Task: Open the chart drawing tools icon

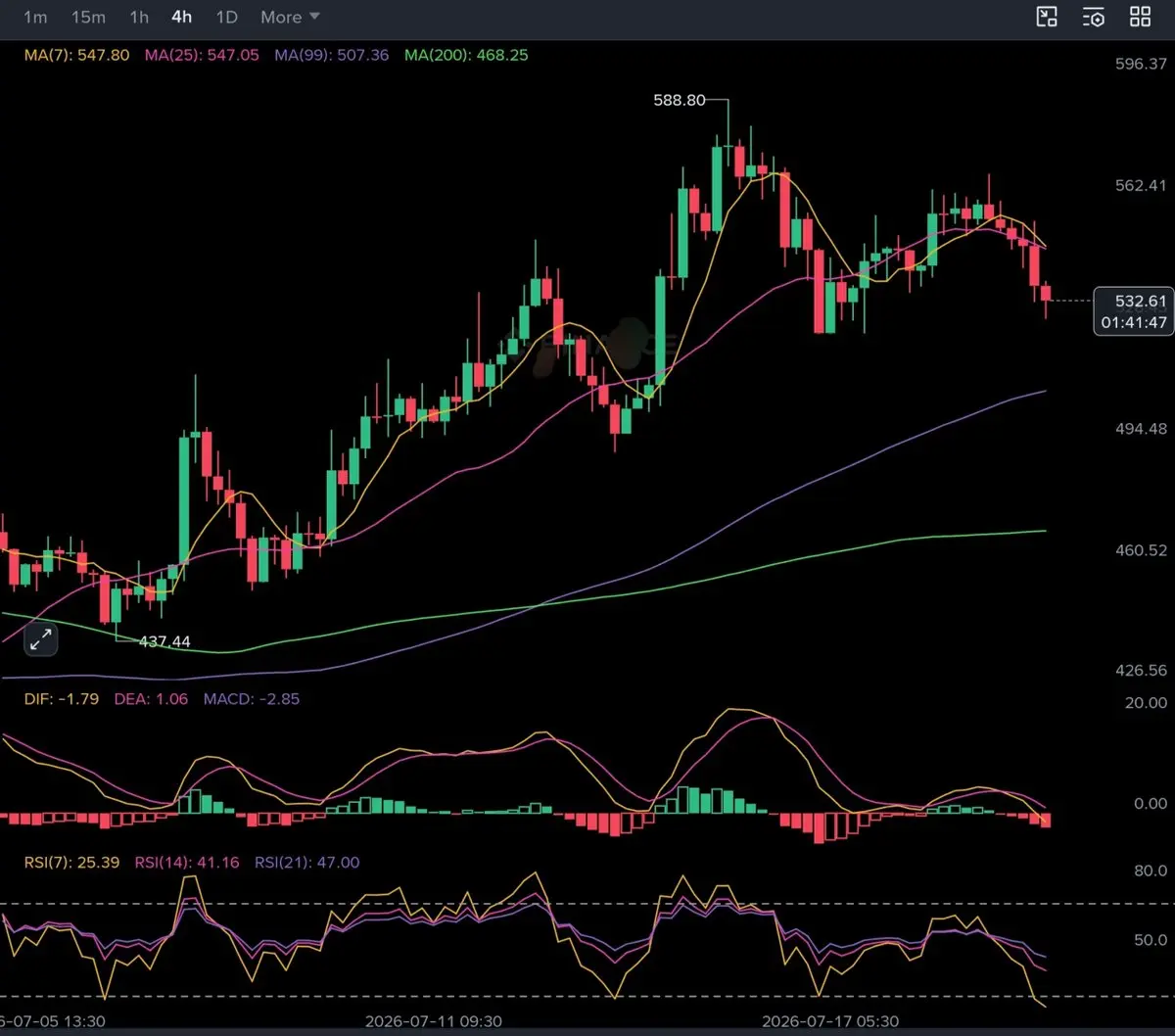Action: 1048,16
